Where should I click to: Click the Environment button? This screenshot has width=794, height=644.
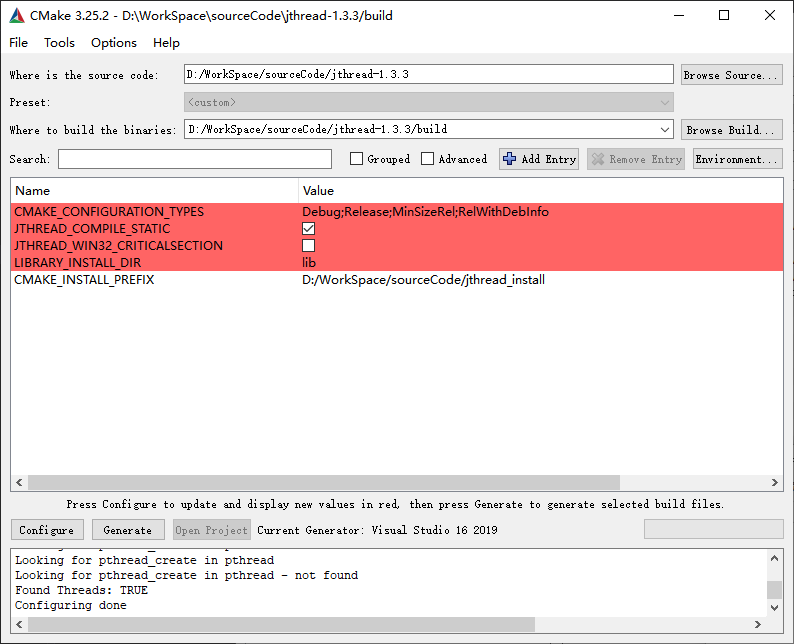pos(737,159)
